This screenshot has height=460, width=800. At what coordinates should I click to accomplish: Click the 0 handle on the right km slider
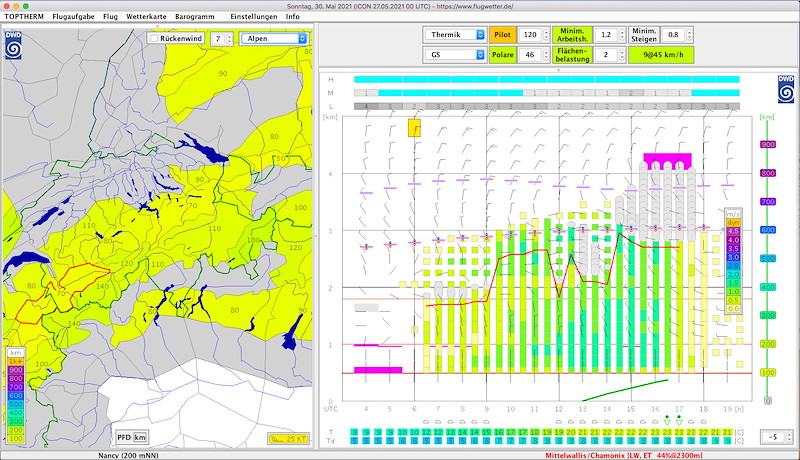[768, 401]
